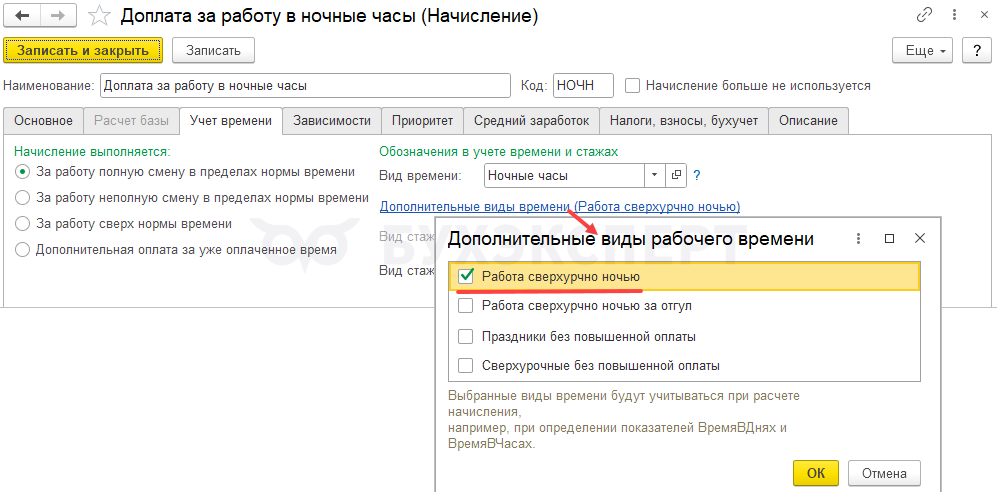The image size is (997, 492).
Task: Add document to favorites with star icon
Action: (x=99, y=16)
